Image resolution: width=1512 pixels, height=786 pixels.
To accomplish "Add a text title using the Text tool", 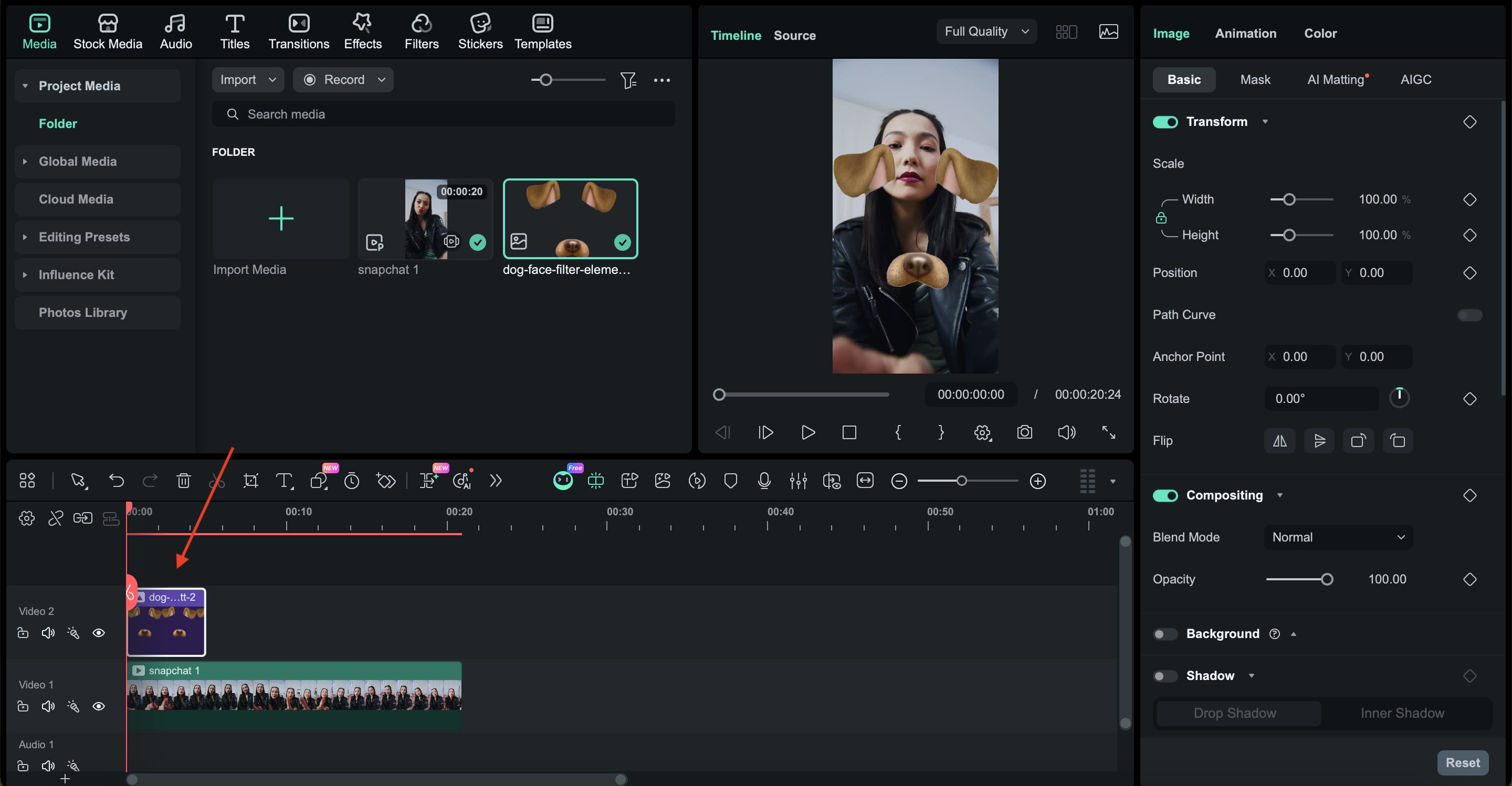I will click(285, 481).
